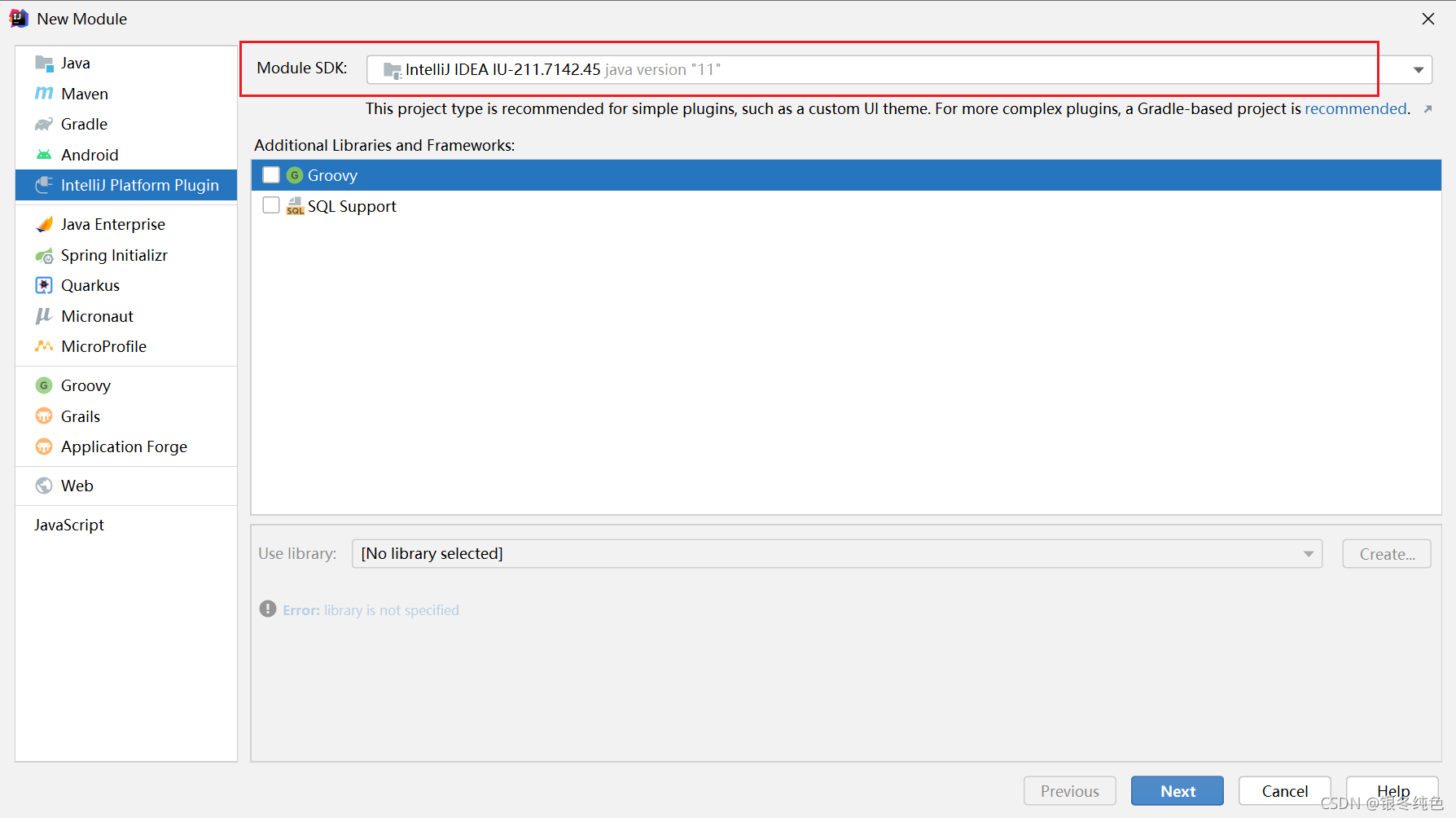Click the Application Forge icon
The height and width of the screenshot is (818, 1456).
(44, 447)
